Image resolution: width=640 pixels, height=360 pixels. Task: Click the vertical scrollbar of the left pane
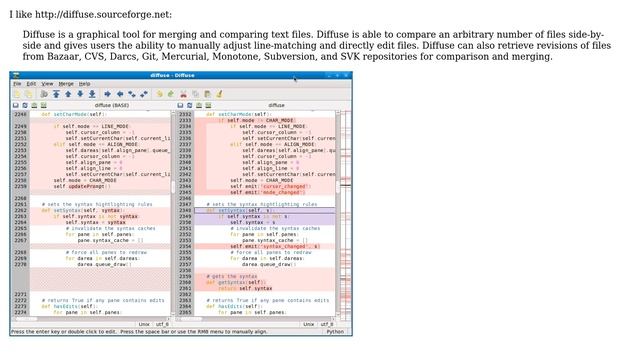[173, 213]
